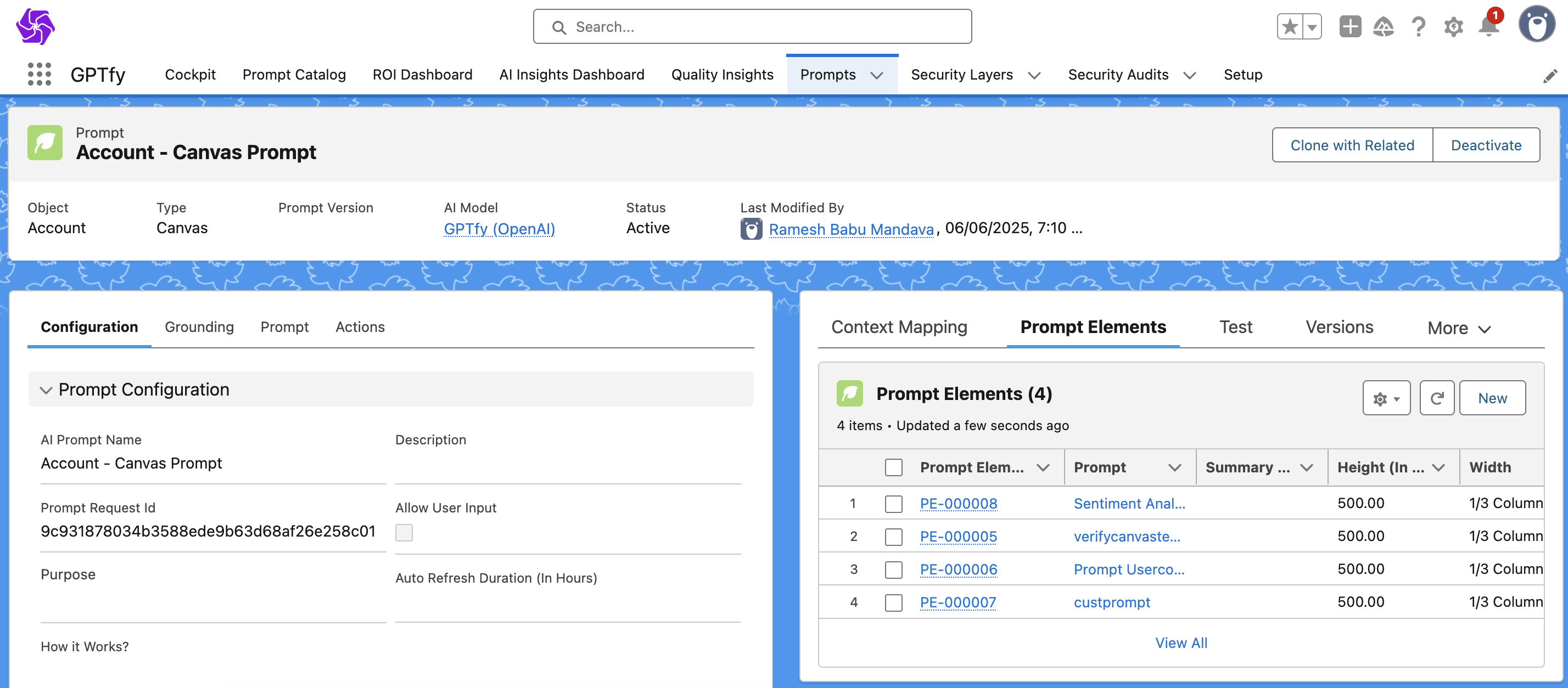Click the GPTfy purple logo icon

coord(35,27)
